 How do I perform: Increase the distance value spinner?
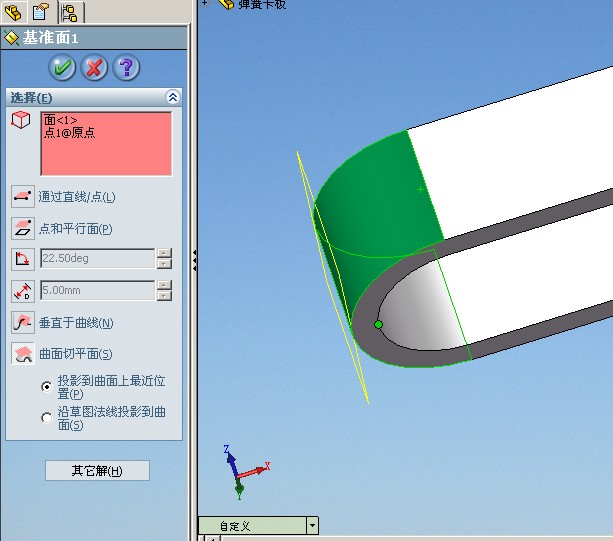pyautogui.click(x=164, y=285)
